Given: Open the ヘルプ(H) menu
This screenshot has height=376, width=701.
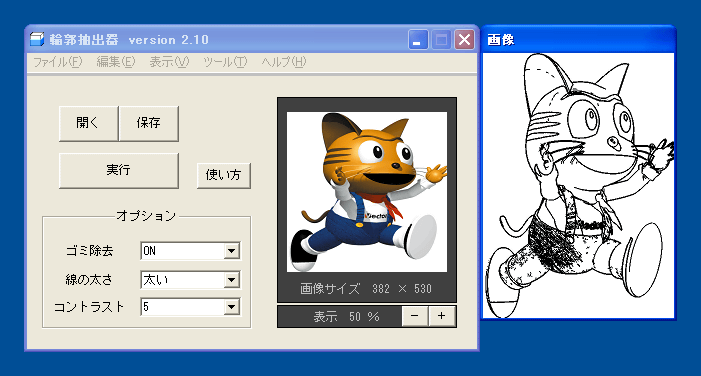Looking at the screenshot, I should [284, 62].
